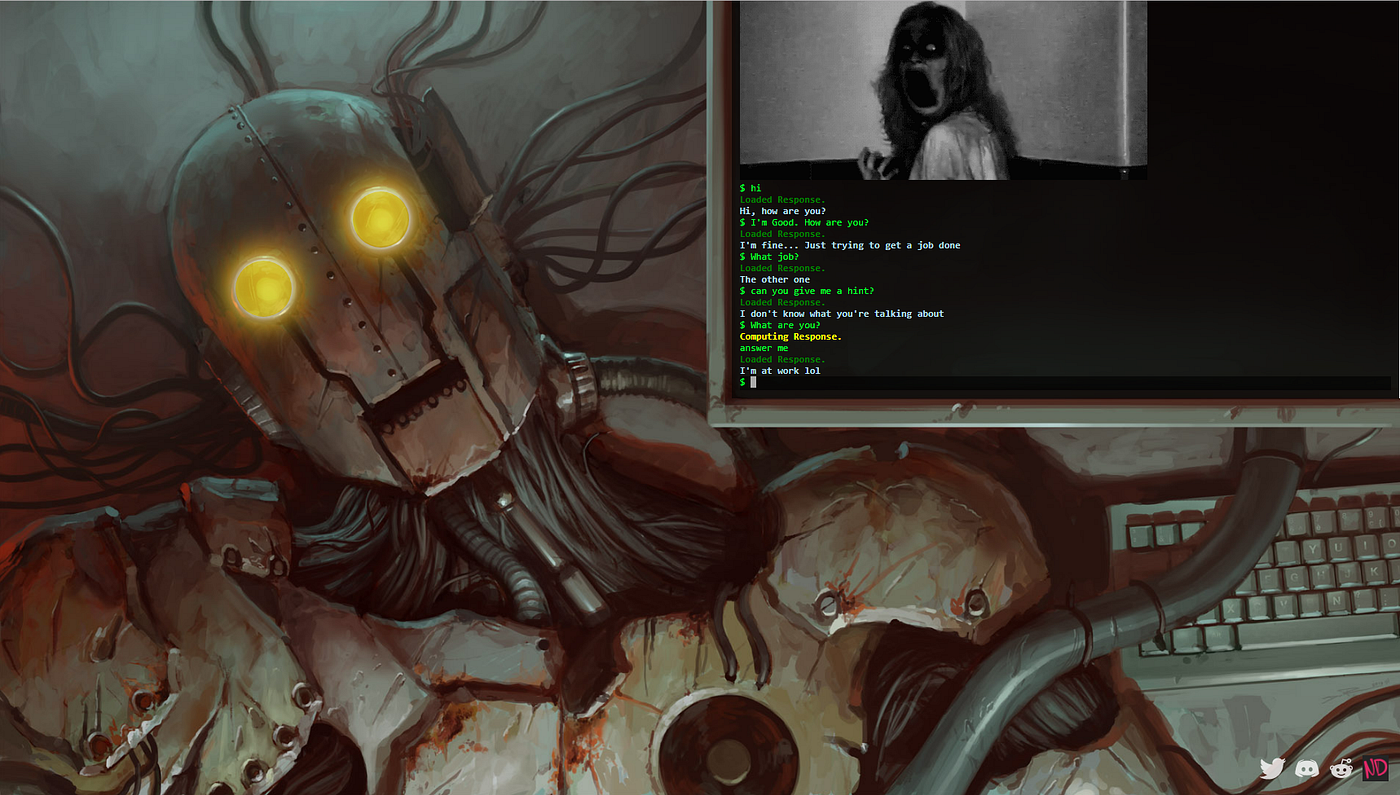The height and width of the screenshot is (795, 1400).
Task: Click the line "$ I'm Good. How are you?"
Action: 804,222
